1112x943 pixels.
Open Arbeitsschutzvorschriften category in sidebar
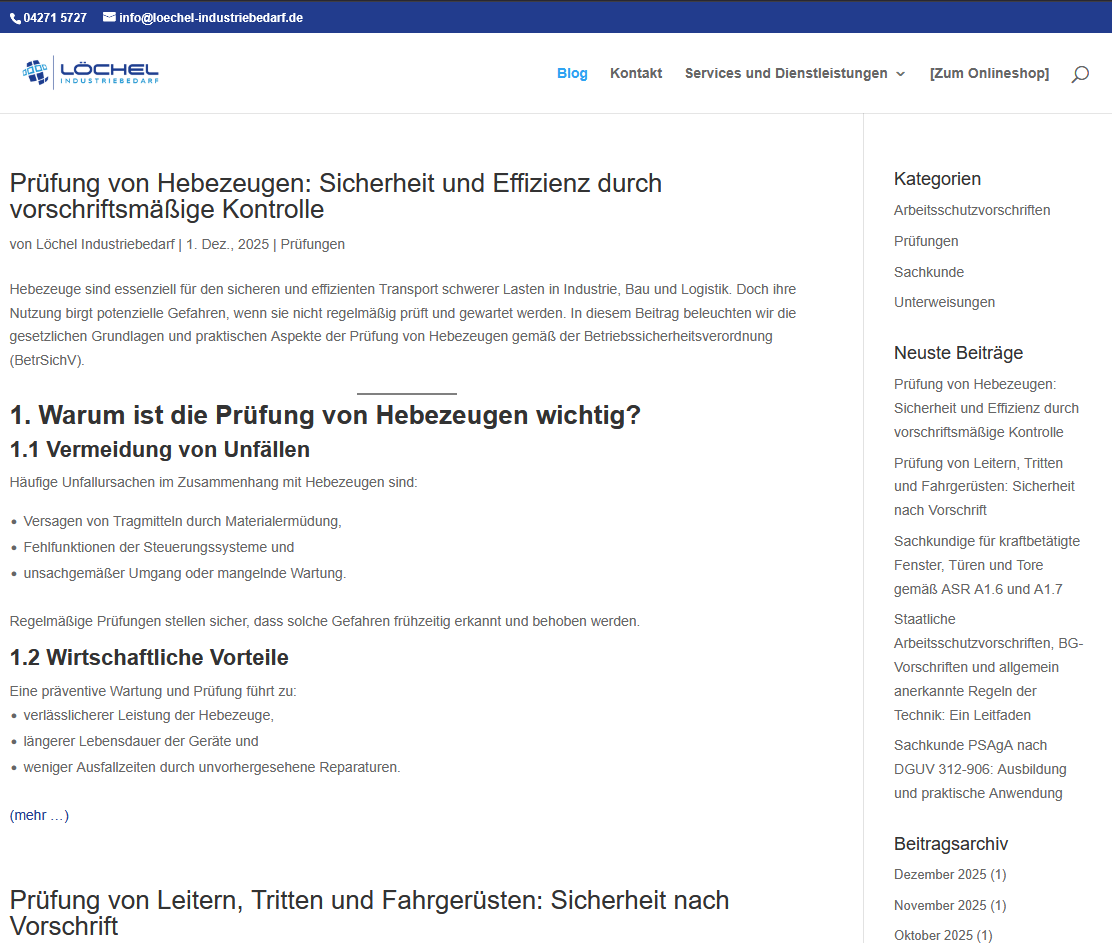(971, 210)
